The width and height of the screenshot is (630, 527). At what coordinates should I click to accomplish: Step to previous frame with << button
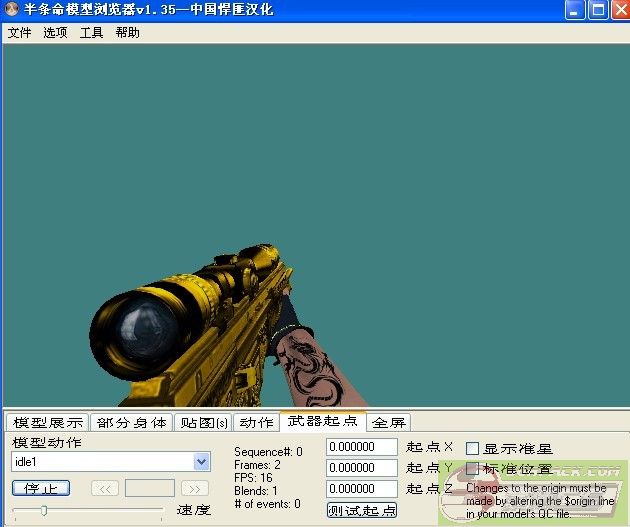[105, 489]
